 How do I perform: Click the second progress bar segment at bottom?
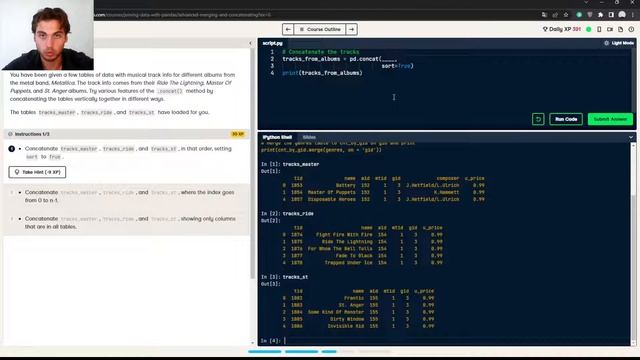[x=301, y=351]
